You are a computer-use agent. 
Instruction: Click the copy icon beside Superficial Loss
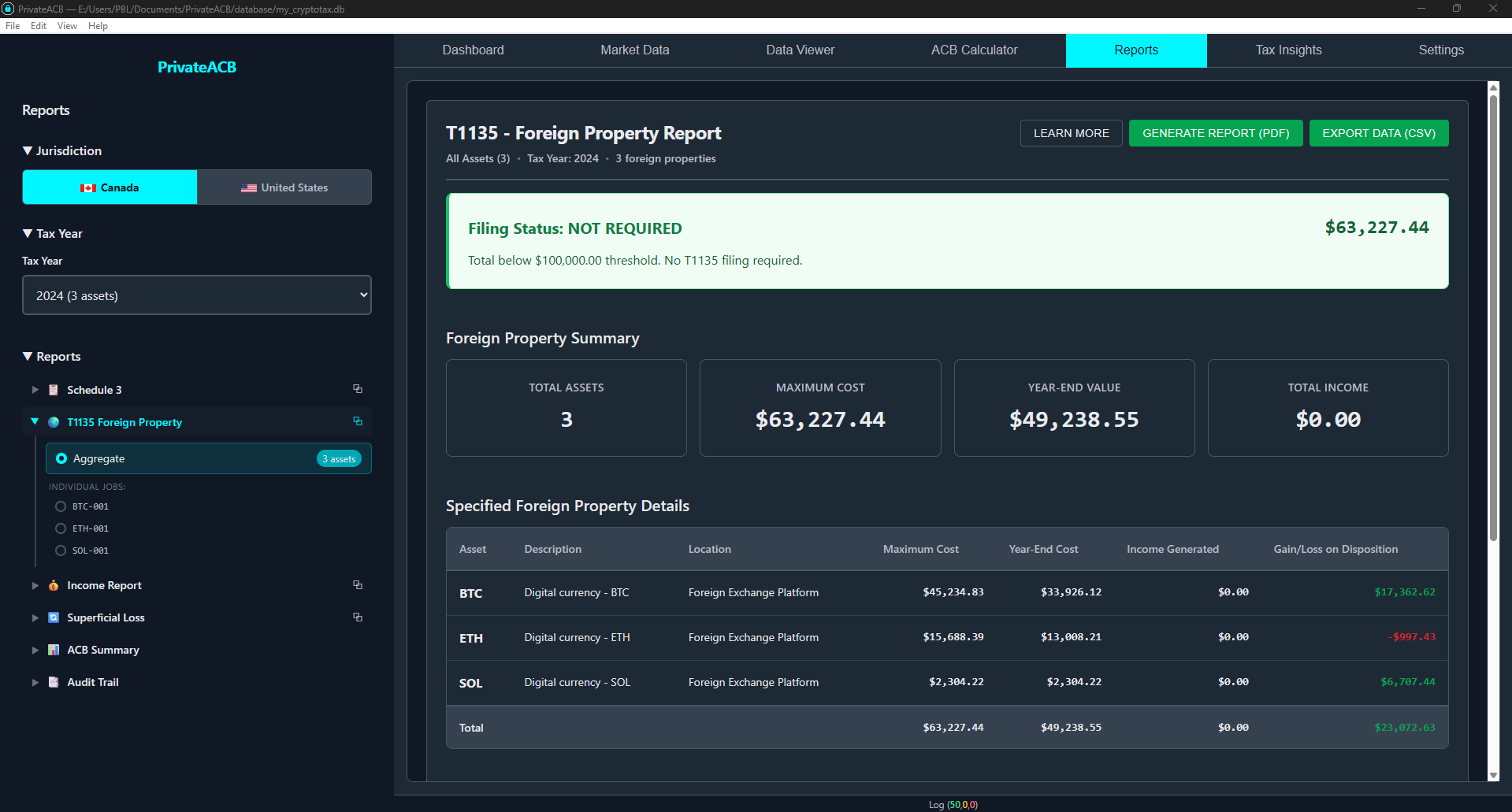coord(357,617)
